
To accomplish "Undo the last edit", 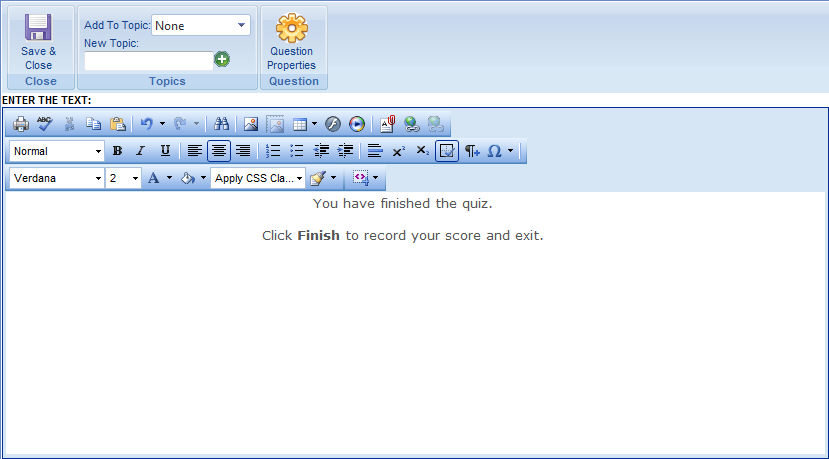I will pyautogui.click(x=146, y=124).
